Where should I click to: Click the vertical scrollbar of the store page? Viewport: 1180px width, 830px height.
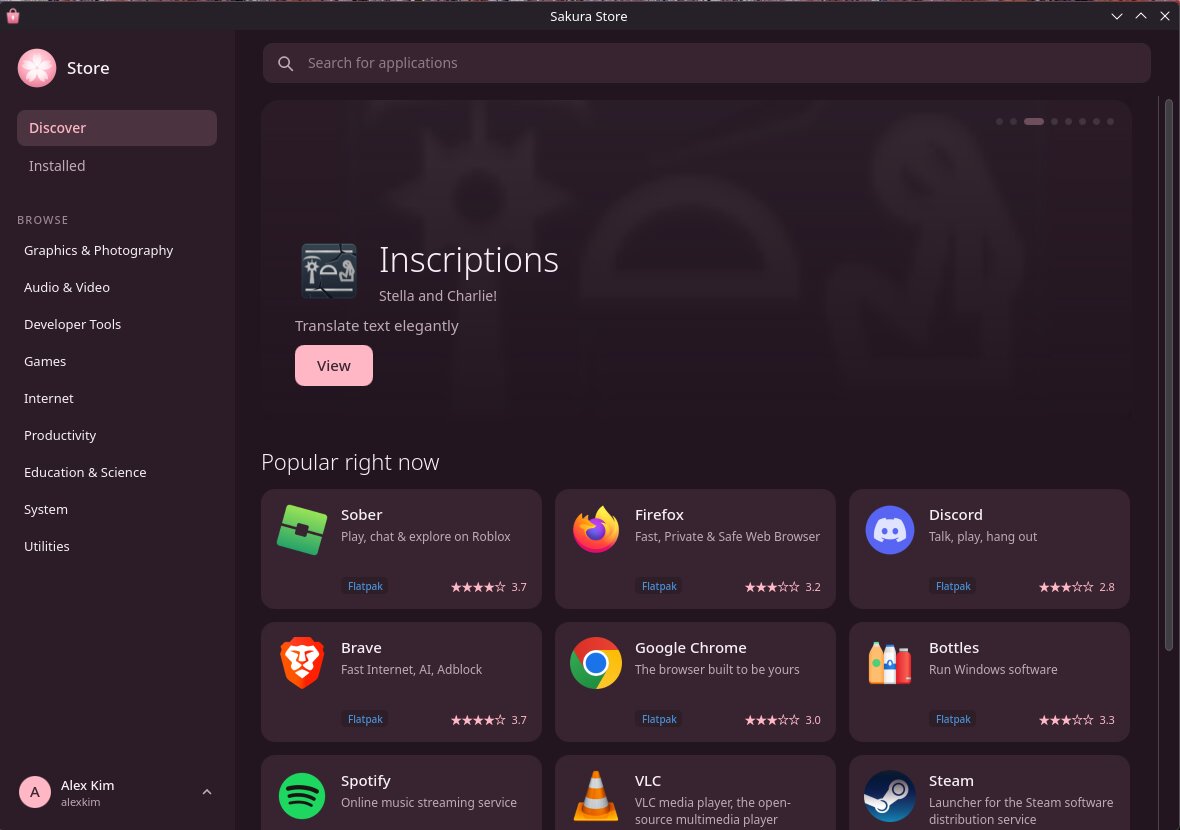(1168, 375)
